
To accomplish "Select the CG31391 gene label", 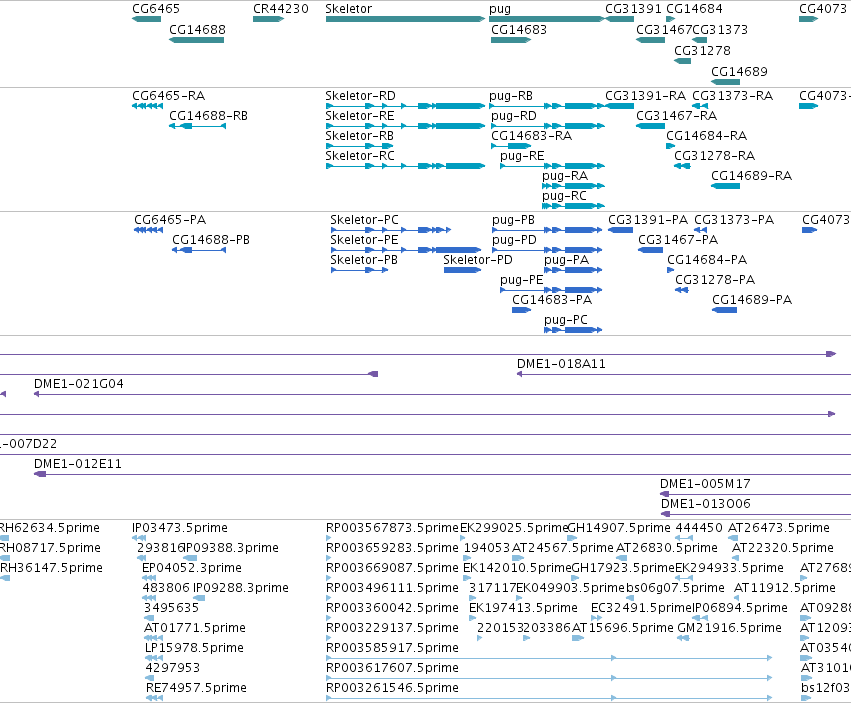I will pyautogui.click(x=633, y=9).
